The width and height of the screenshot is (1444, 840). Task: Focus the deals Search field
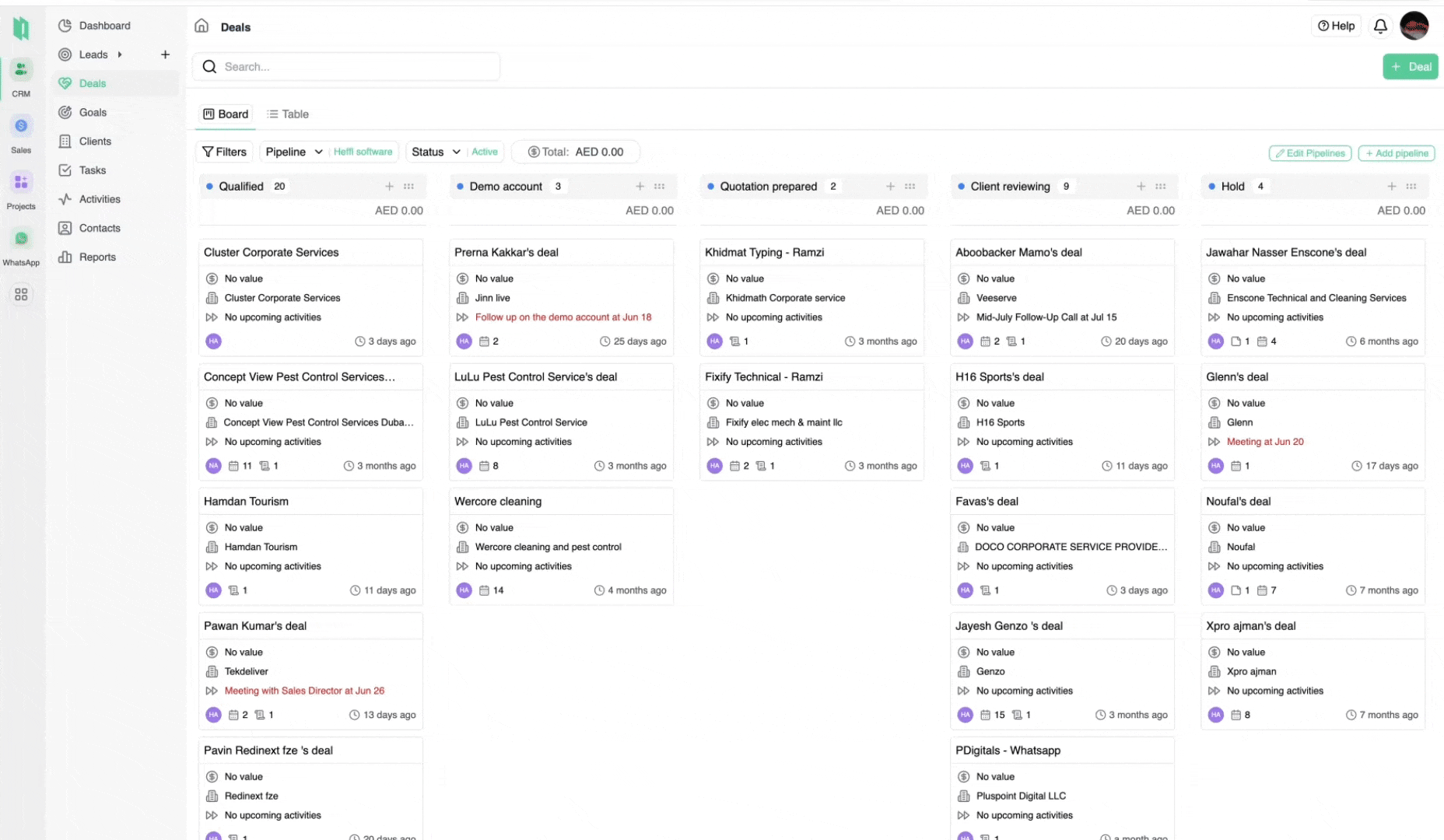click(x=346, y=66)
